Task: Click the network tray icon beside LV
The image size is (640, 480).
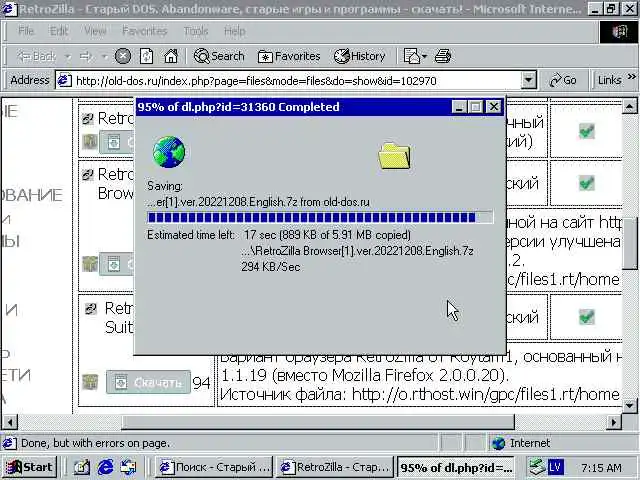Action: [537, 467]
